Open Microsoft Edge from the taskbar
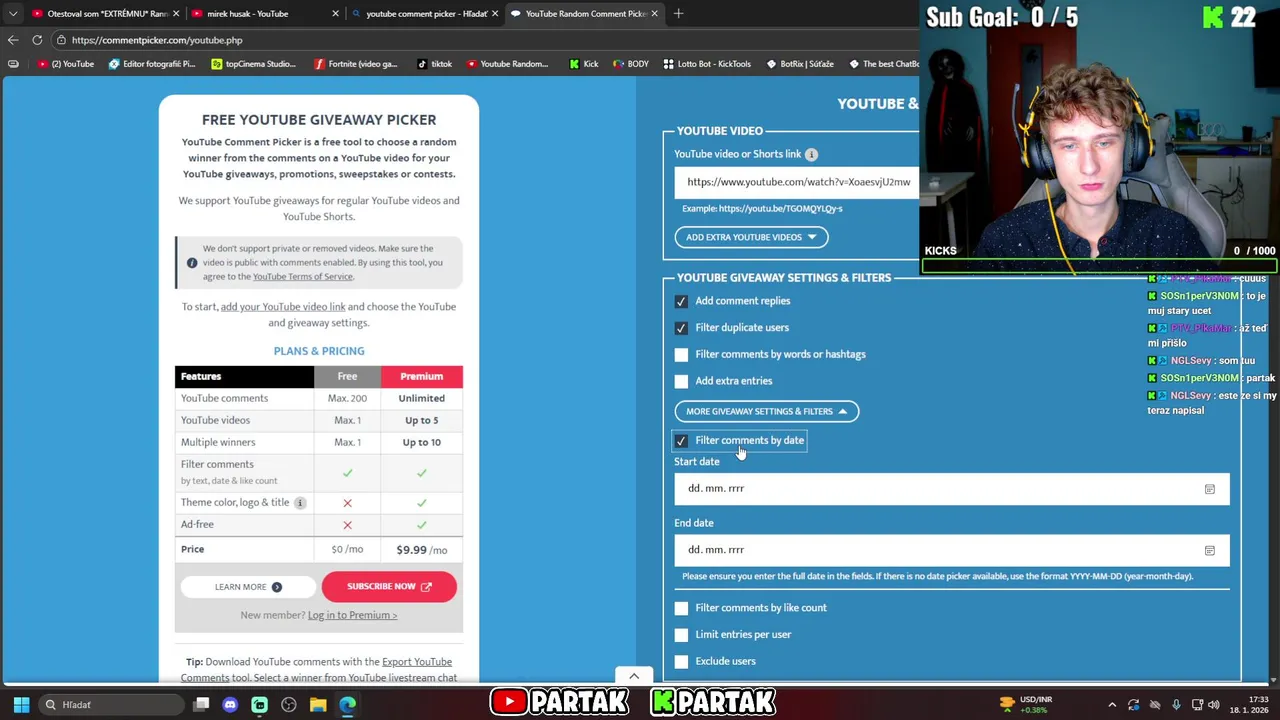 (x=347, y=705)
